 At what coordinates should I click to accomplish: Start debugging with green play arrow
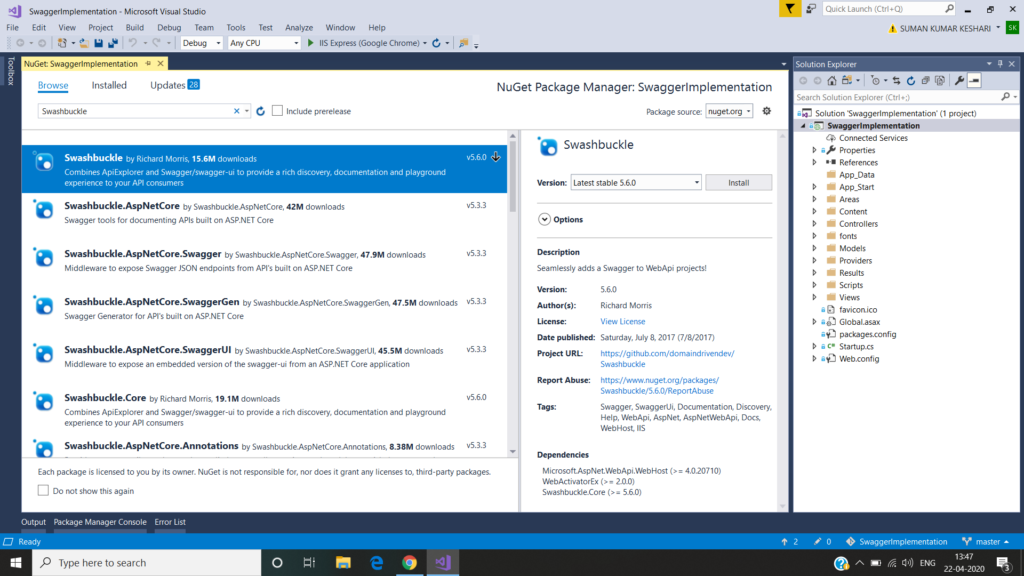click(x=311, y=43)
